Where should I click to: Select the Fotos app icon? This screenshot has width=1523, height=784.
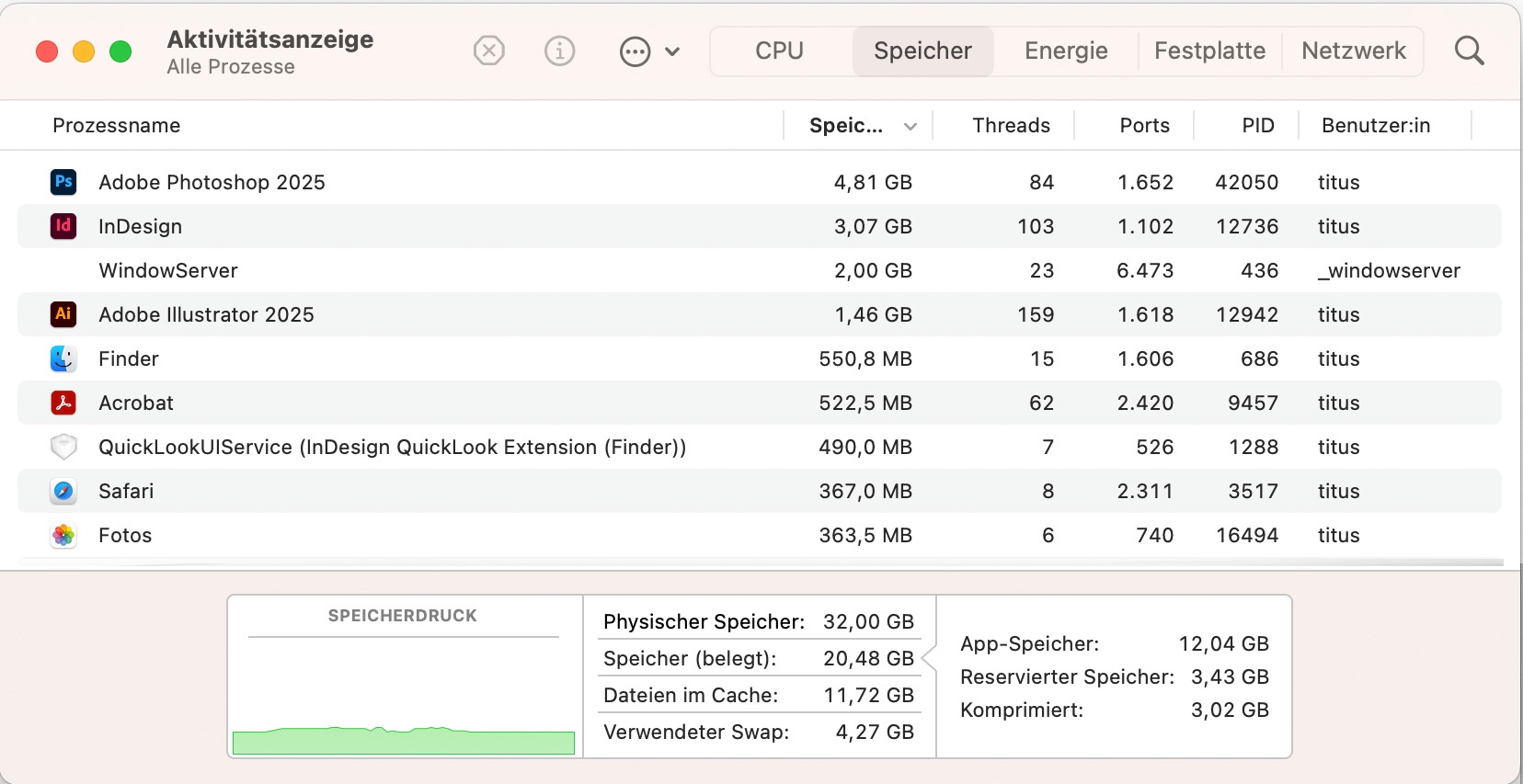(x=63, y=535)
